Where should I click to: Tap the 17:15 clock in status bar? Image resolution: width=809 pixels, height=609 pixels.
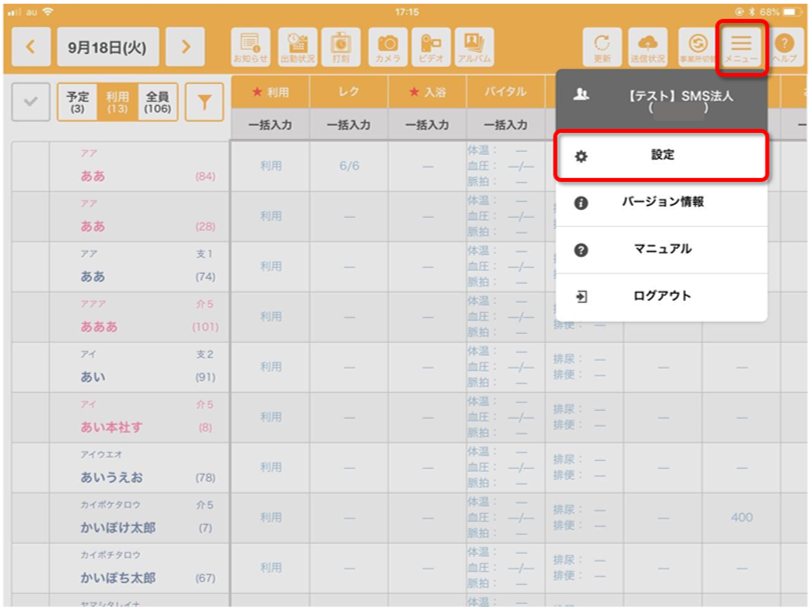(407, 12)
